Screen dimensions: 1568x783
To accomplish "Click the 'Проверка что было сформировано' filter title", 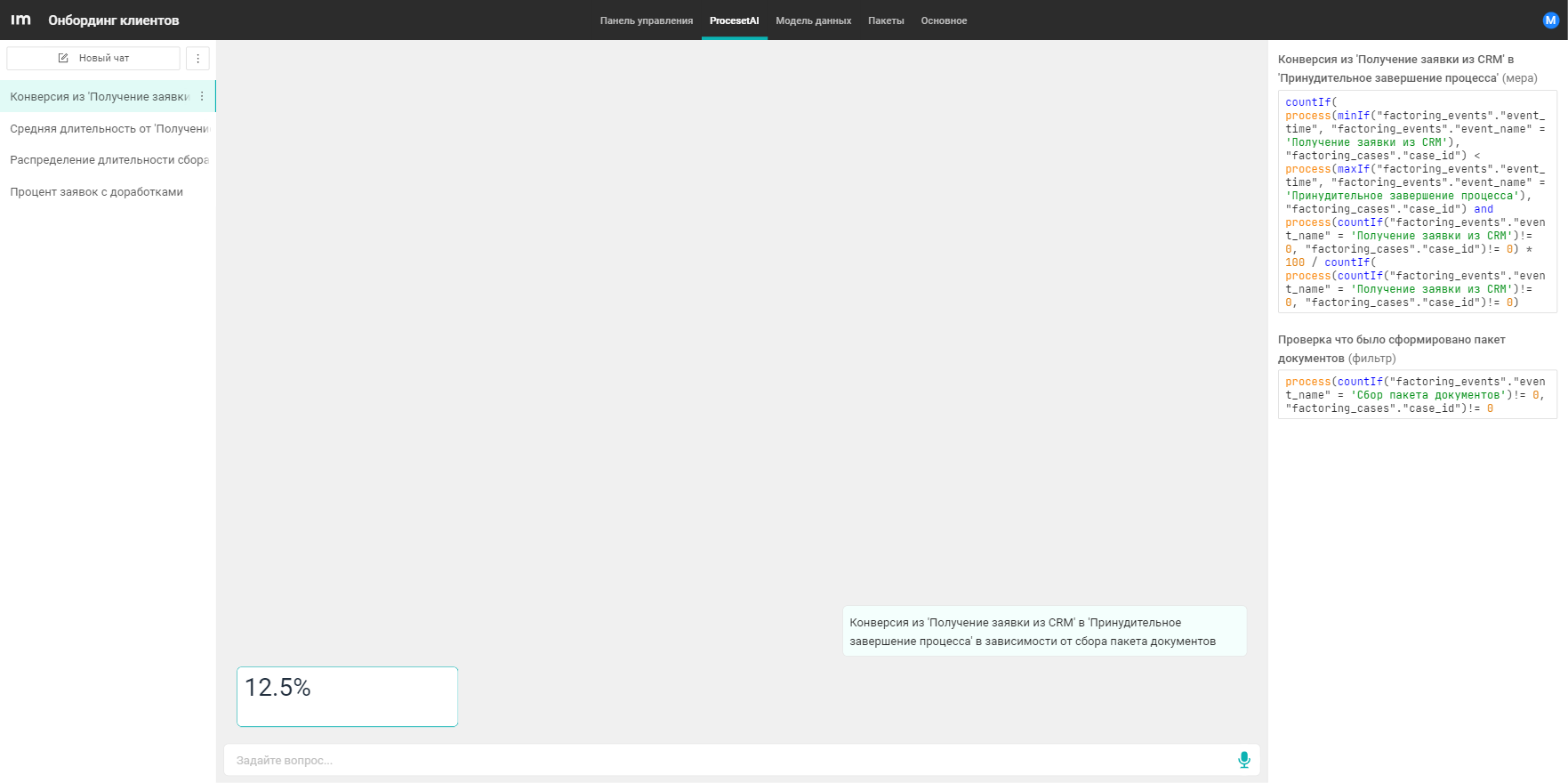I will (1392, 349).
